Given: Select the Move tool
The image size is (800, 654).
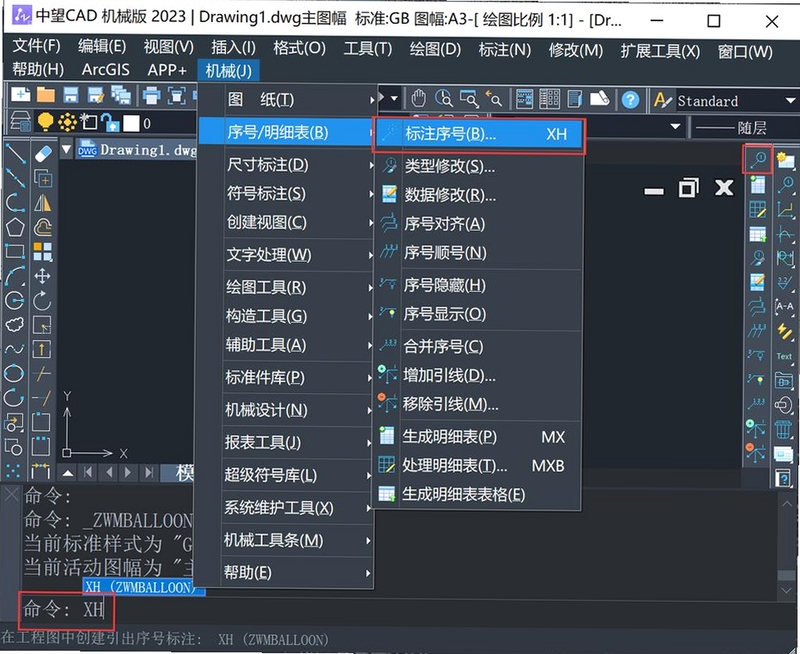Looking at the screenshot, I should point(42,276).
